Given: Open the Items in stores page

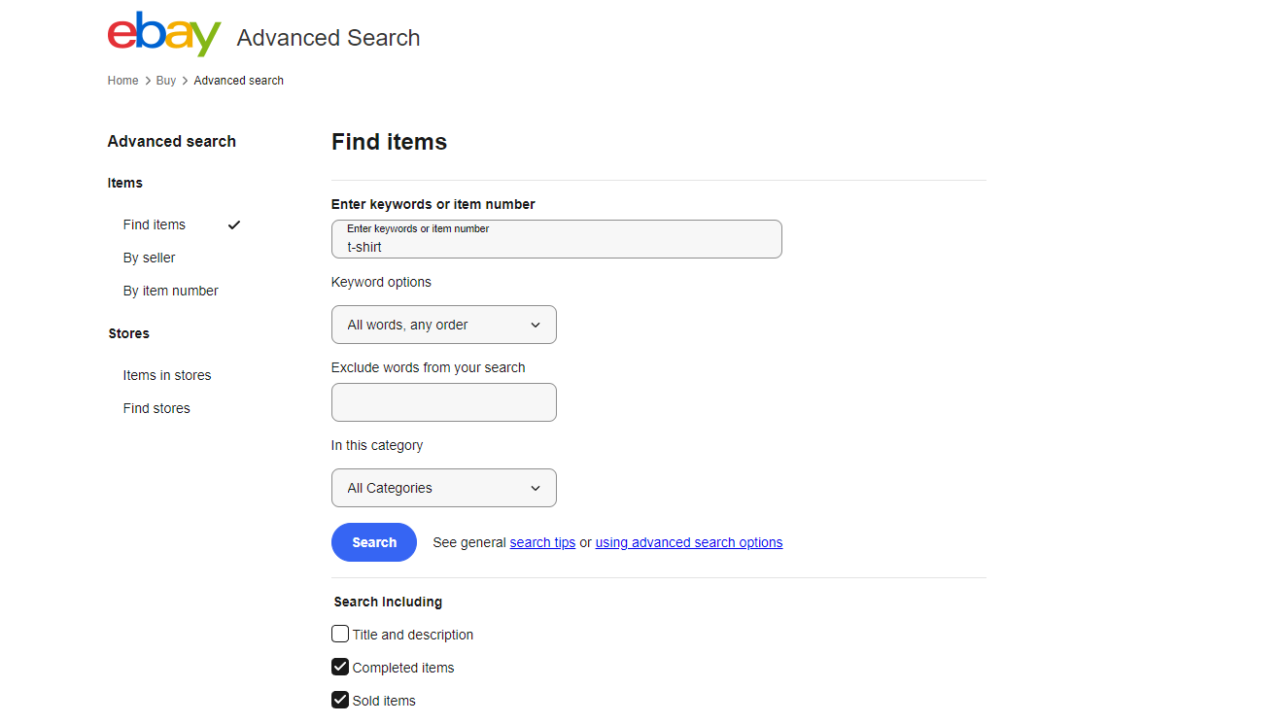Looking at the screenshot, I should [167, 374].
